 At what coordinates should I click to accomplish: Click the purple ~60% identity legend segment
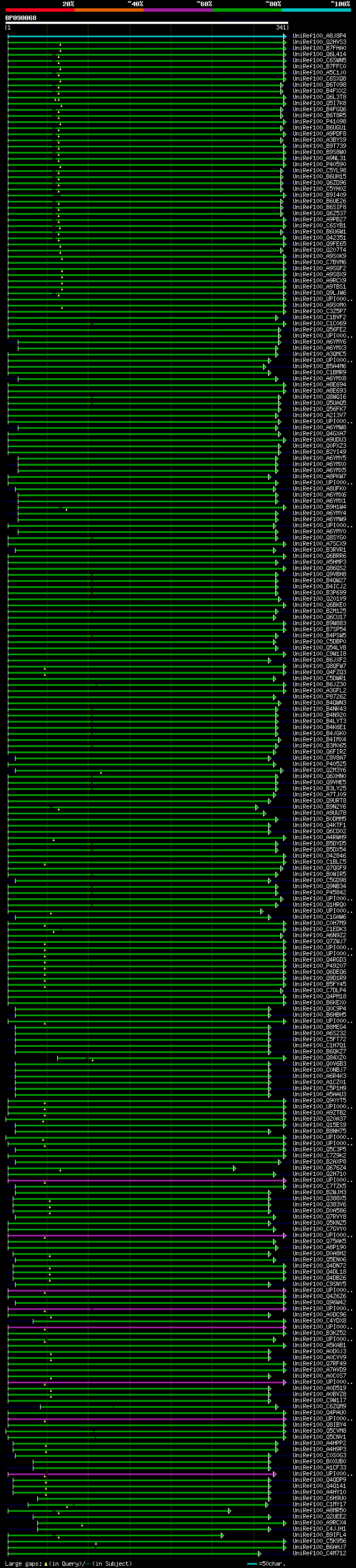coord(179,10)
